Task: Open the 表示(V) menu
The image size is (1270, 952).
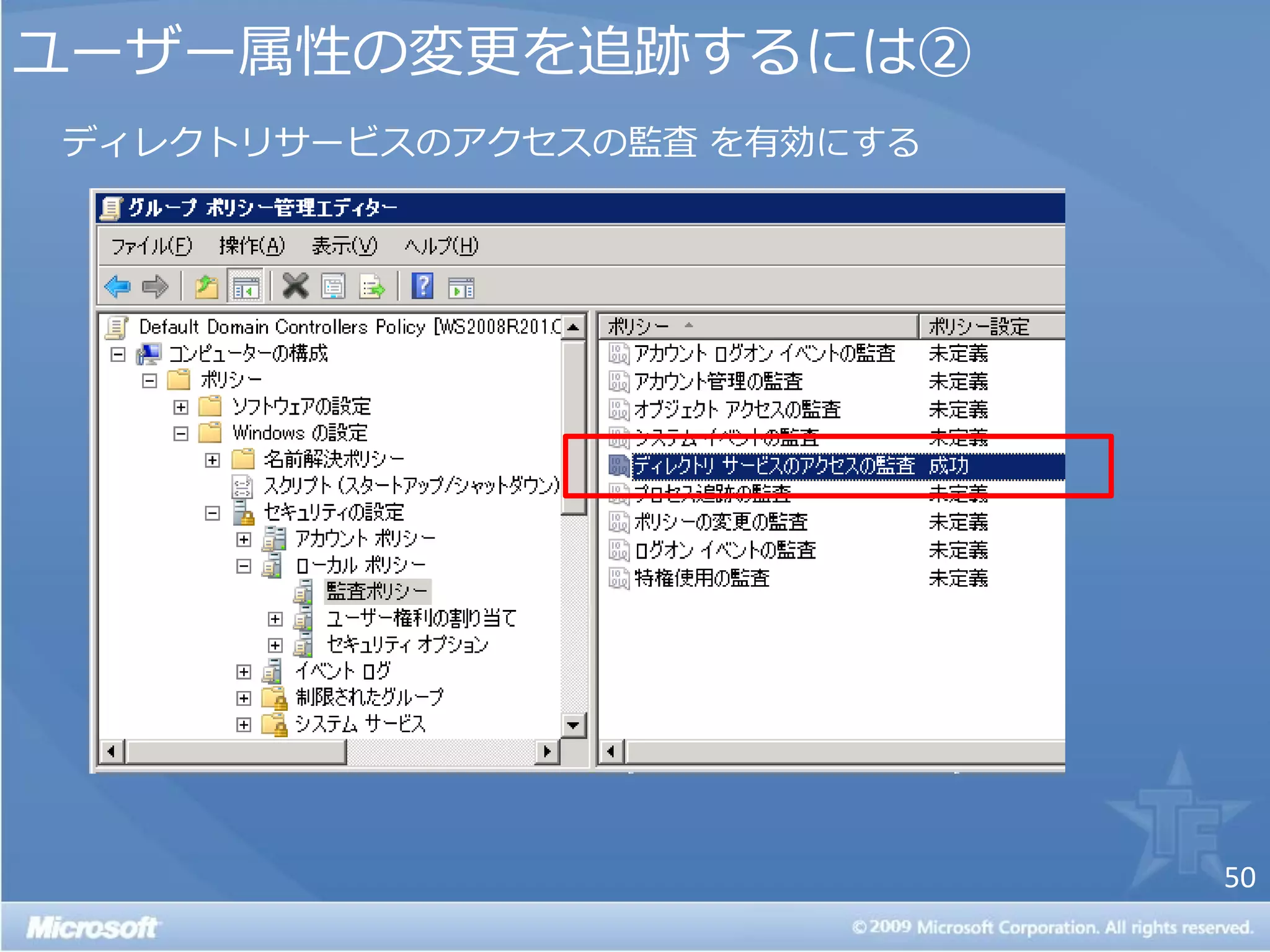Action: click(x=344, y=246)
